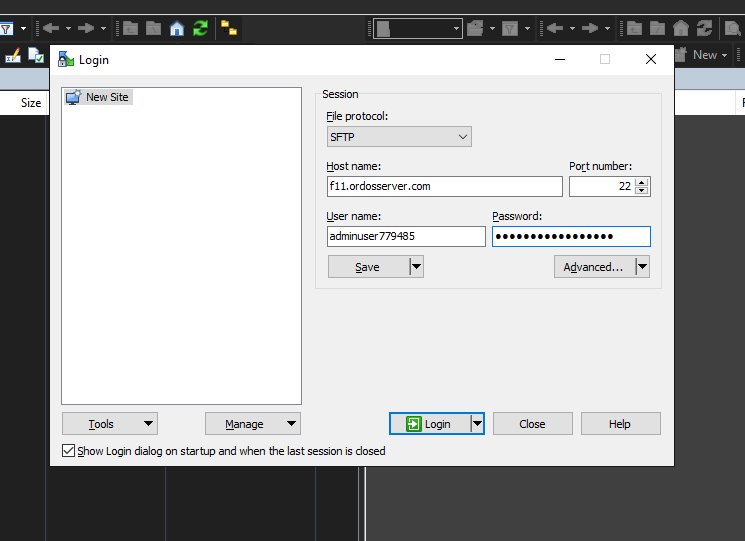Image resolution: width=745 pixels, height=541 pixels.
Task: Open local panel root directory
Action: (153, 28)
